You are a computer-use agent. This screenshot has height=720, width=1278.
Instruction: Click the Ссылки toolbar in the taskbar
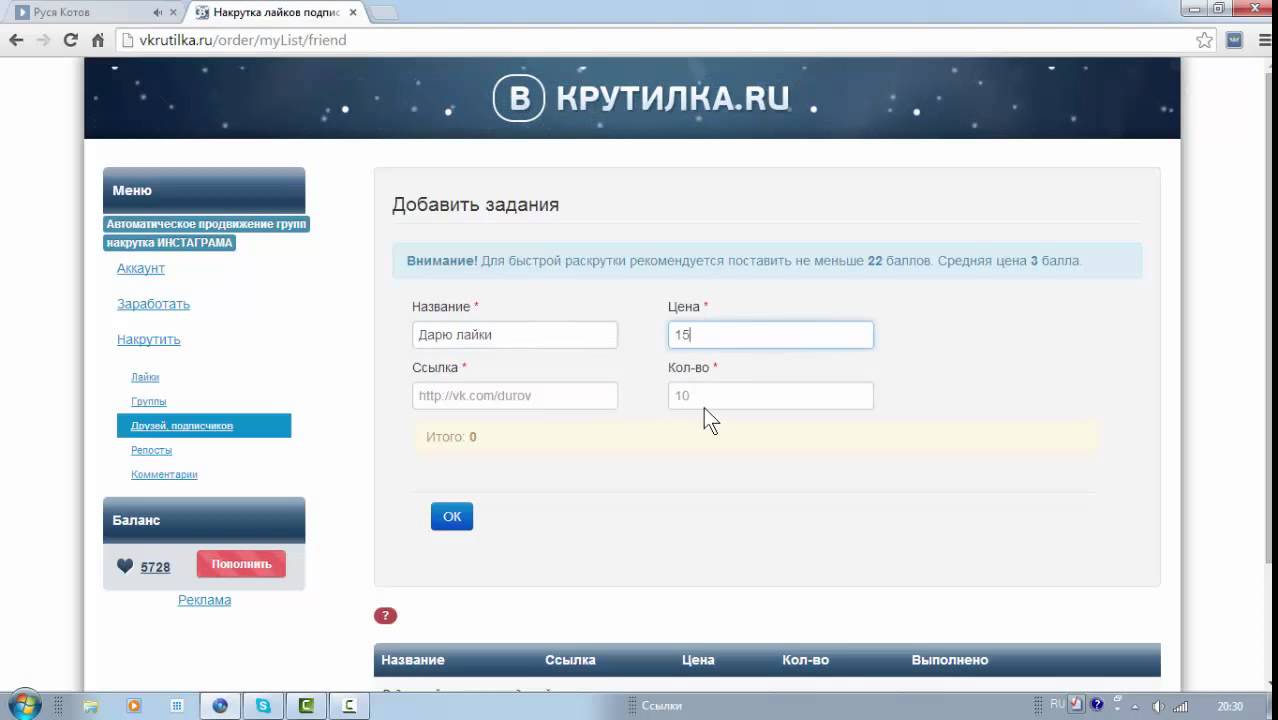point(661,706)
